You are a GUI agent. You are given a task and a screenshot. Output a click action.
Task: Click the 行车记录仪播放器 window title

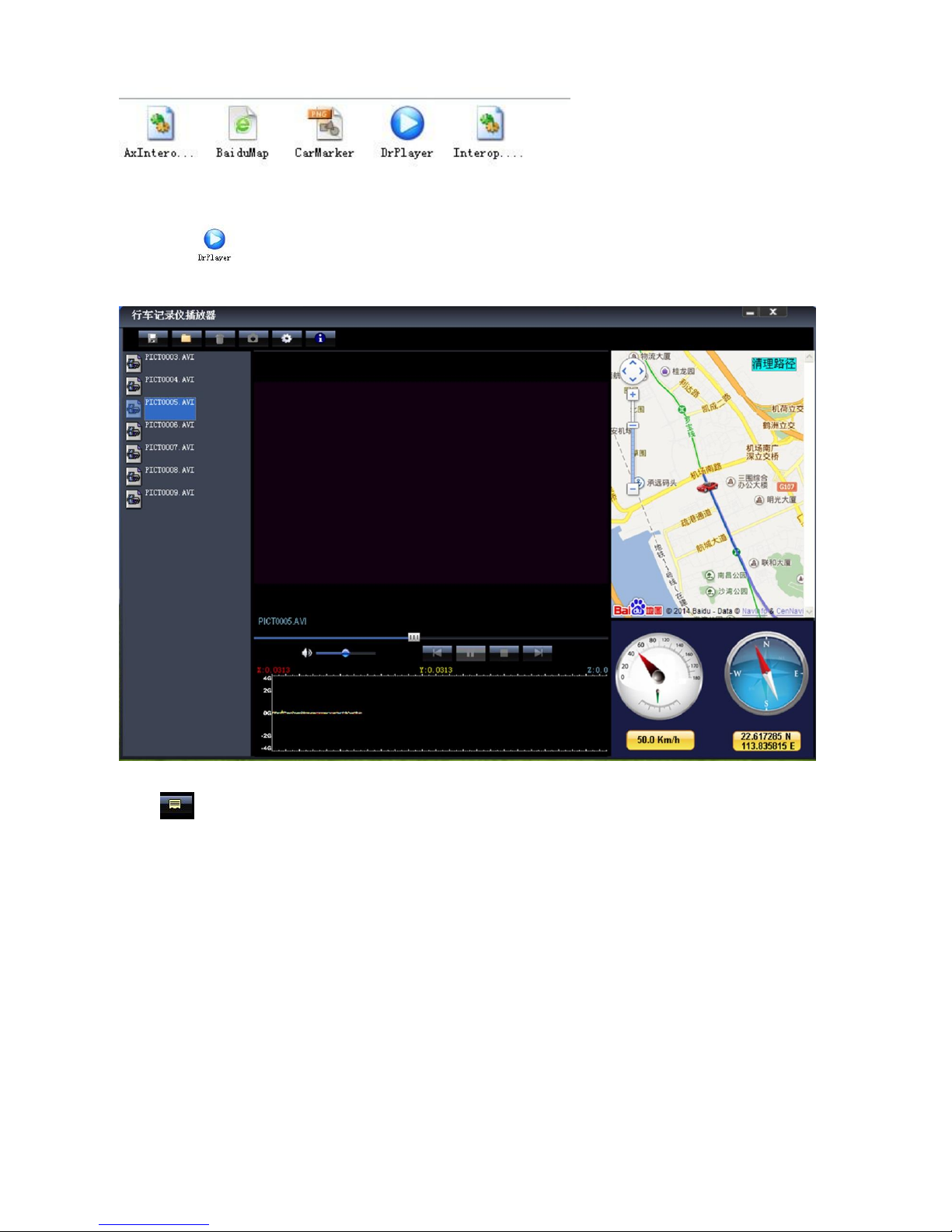click(174, 315)
